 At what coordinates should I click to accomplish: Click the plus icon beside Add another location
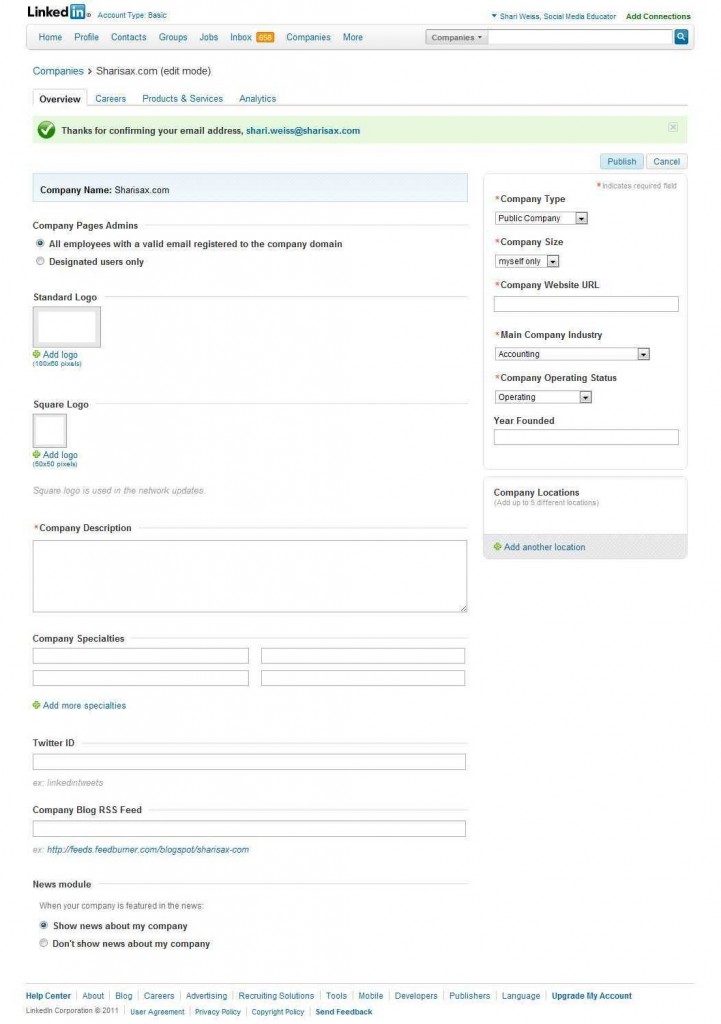coord(498,547)
